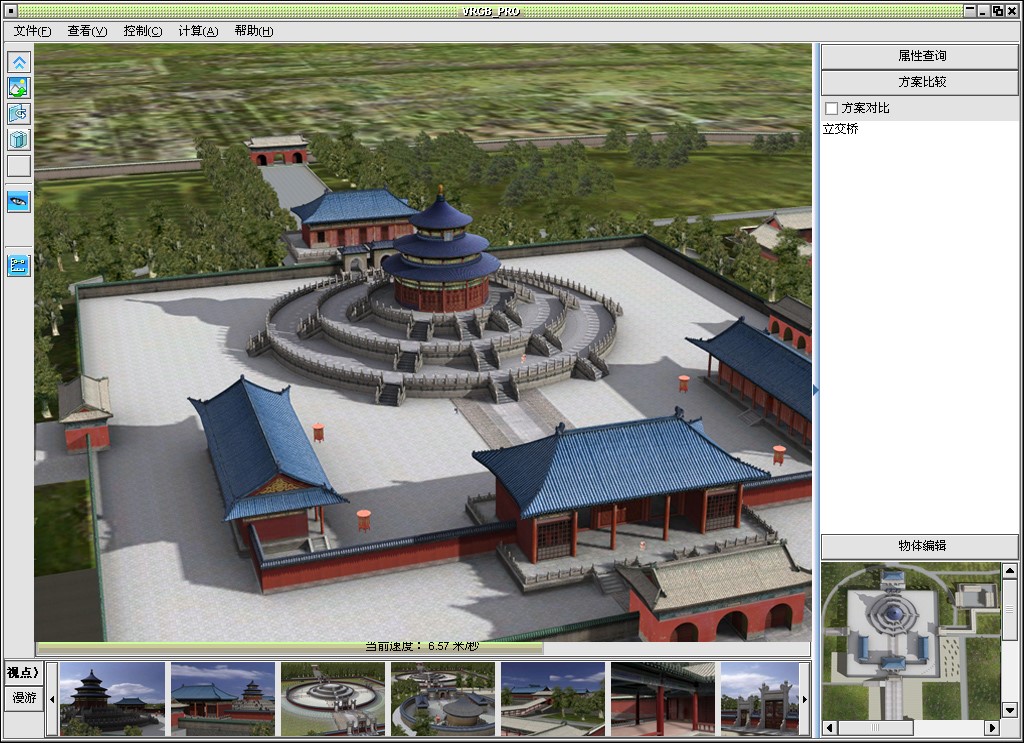Click the measurement ruler icon
The image size is (1024, 743).
click(x=19, y=265)
